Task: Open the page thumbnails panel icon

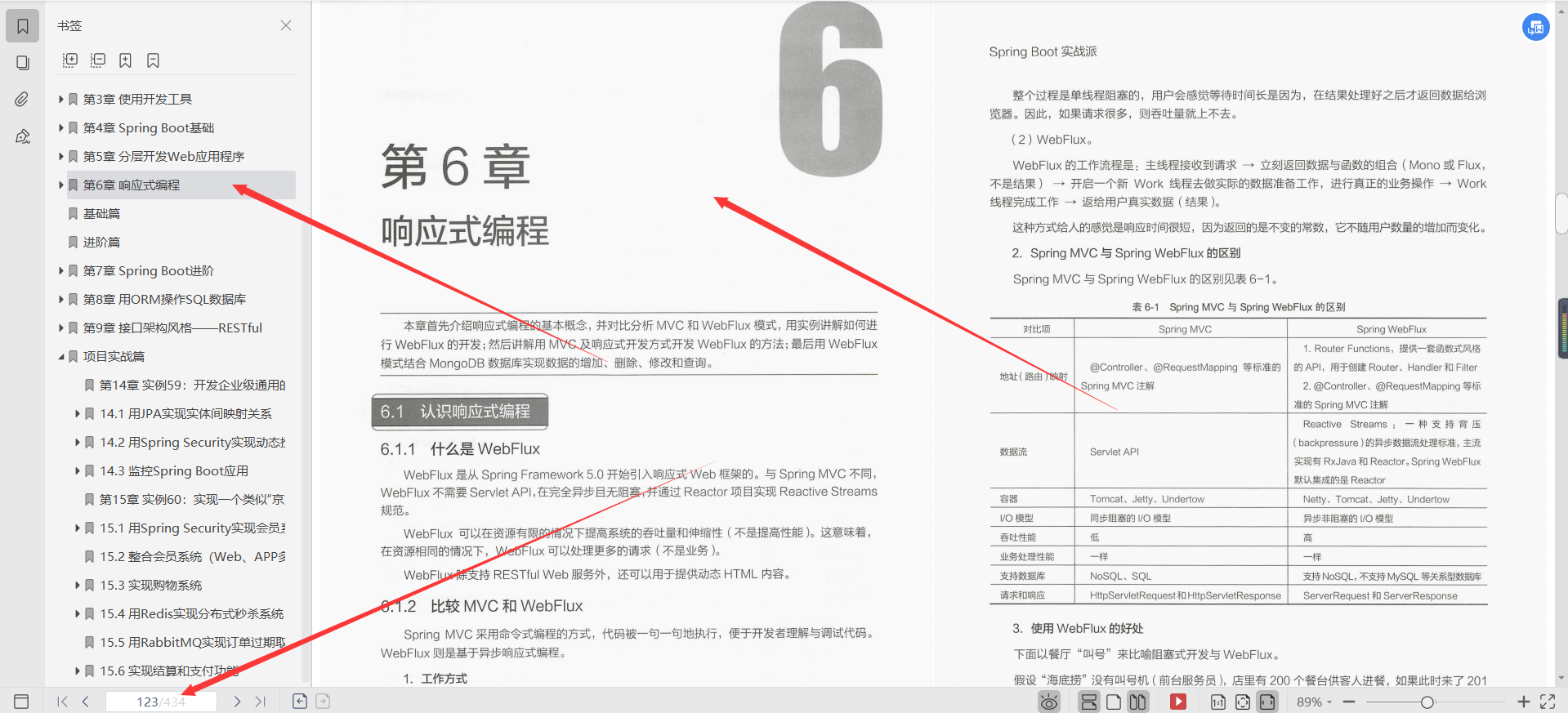Action: point(23,63)
